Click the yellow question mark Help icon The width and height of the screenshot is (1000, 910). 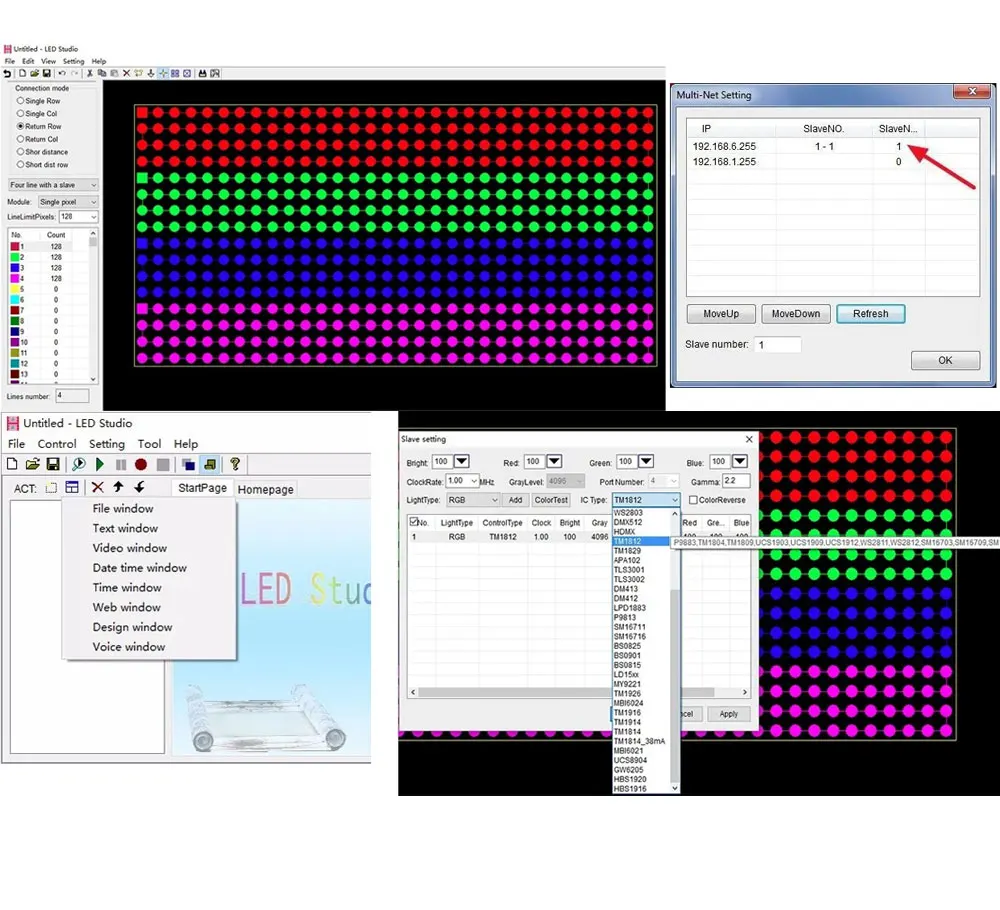(x=235, y=464)
